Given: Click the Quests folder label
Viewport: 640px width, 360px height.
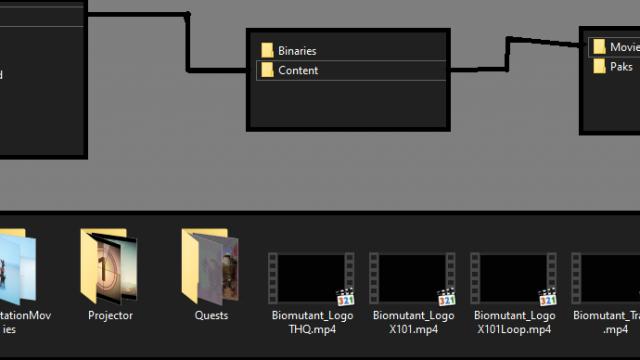Looking at the screenshot, I should (211, 315).
